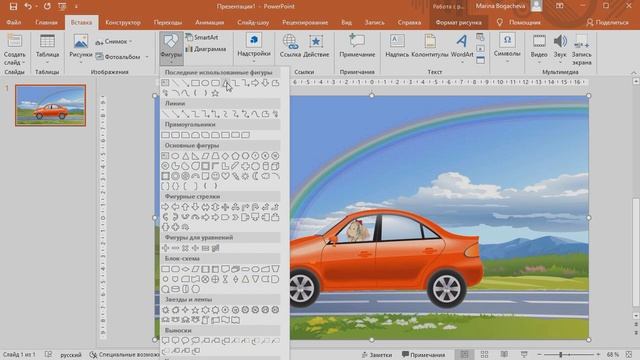The image size is (640, 360).
Task: Redo the last action
Action: coord(47,6)
